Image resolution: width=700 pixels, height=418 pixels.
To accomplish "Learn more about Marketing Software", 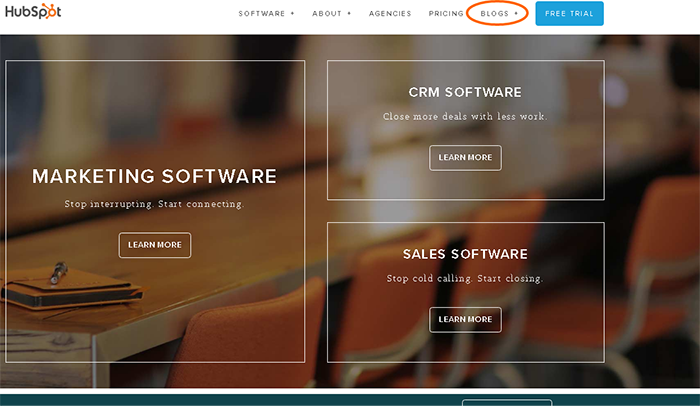I will point(155,245).
